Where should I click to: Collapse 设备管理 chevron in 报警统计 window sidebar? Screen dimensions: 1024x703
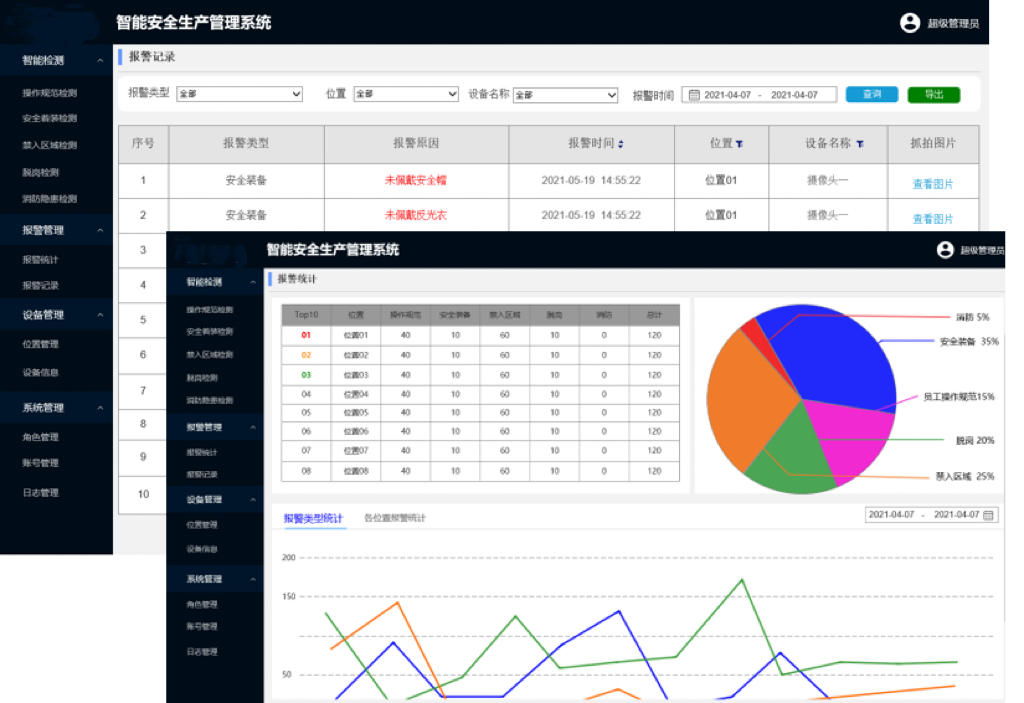click(x=253, y=500)
